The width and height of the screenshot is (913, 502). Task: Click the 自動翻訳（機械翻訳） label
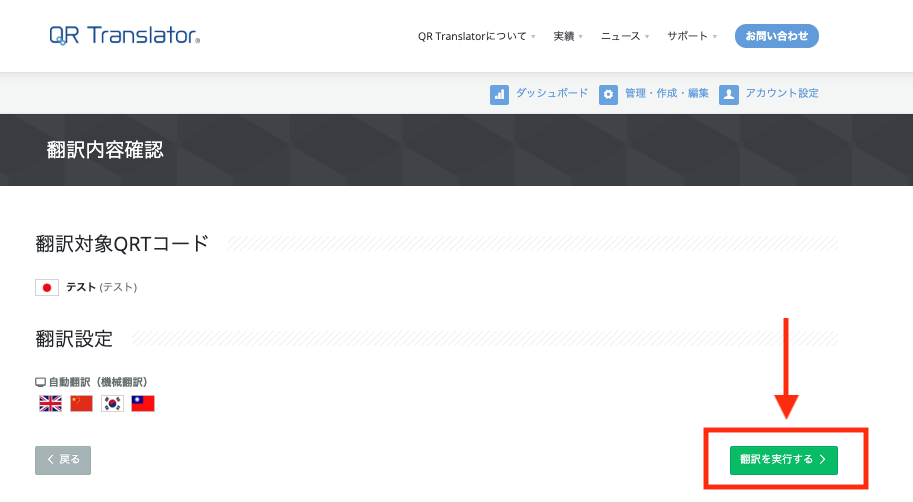[x=98, y=383]
